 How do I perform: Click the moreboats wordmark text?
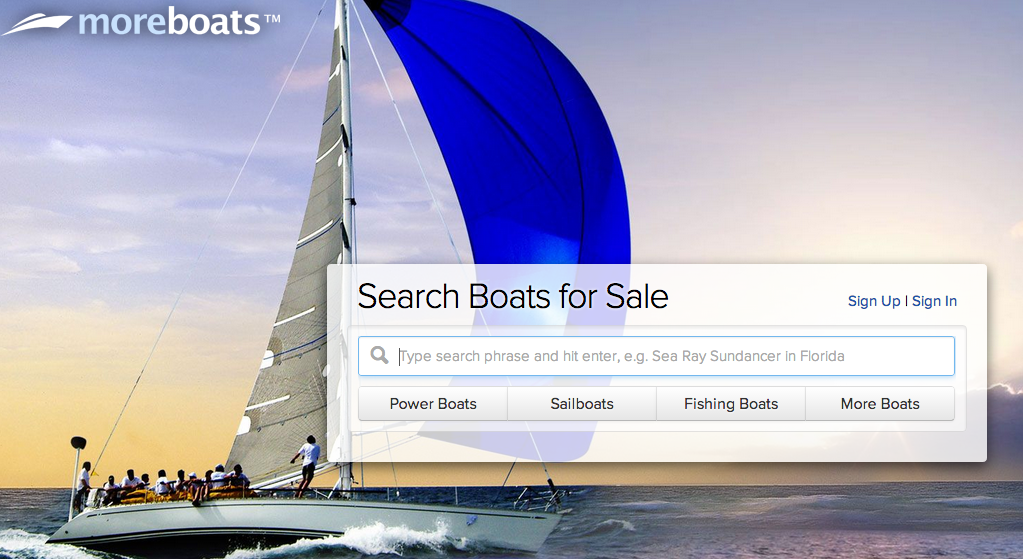[x=169, y=21]
